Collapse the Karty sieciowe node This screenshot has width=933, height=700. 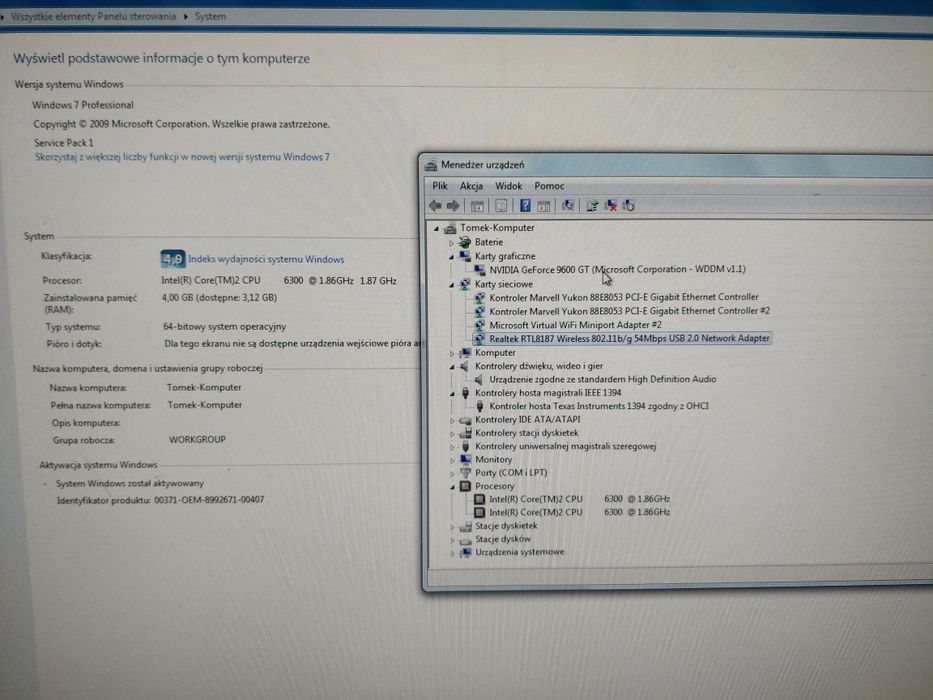point(452,285)
